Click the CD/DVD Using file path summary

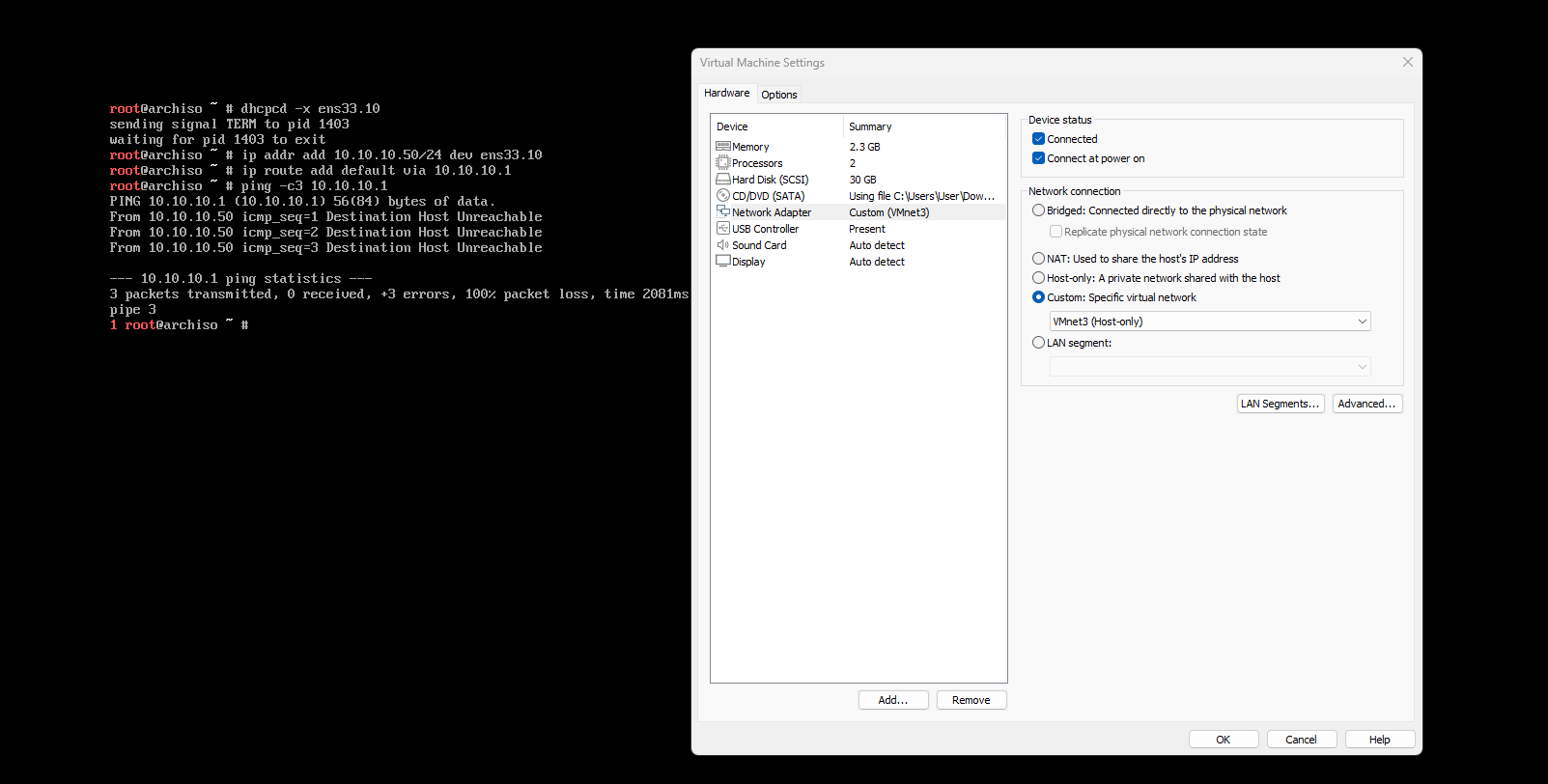[921, 196]
